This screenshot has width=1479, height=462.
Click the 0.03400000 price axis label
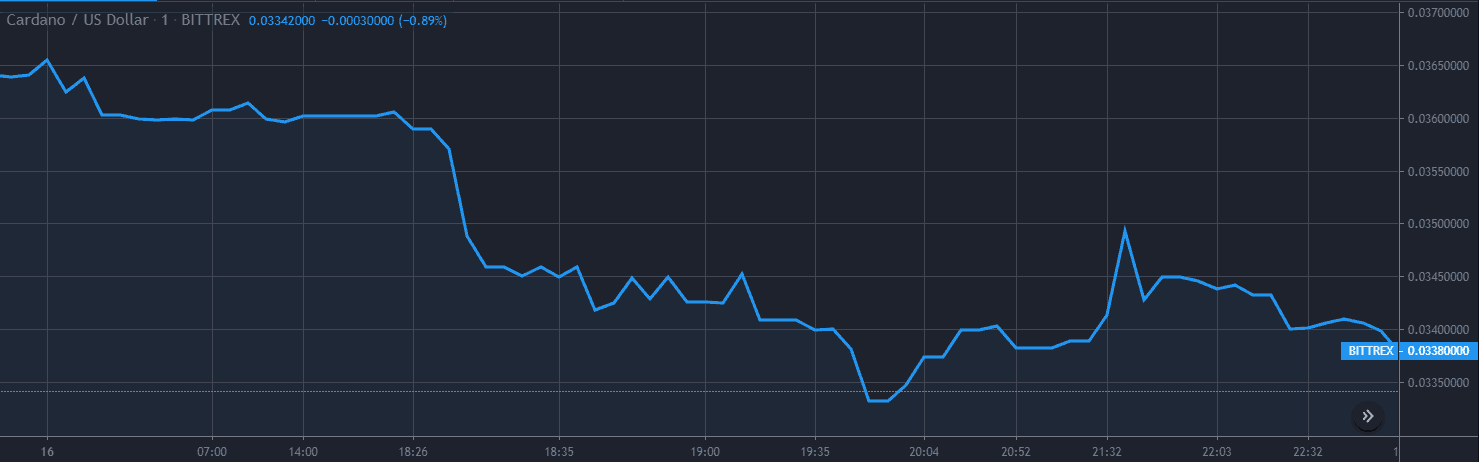(1438, 330)
